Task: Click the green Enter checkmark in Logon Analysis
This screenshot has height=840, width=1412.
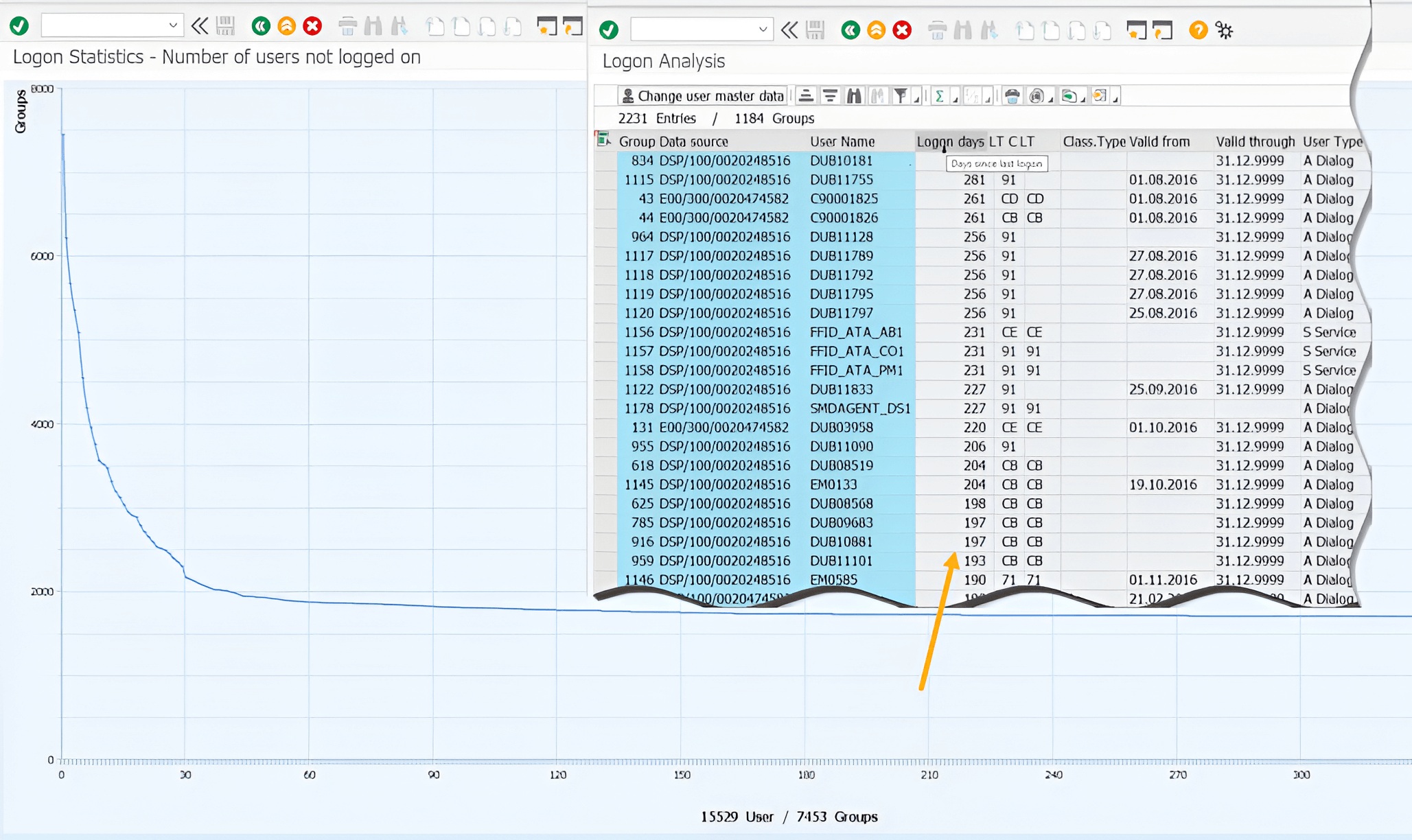Action: click(x=609, y=30)
